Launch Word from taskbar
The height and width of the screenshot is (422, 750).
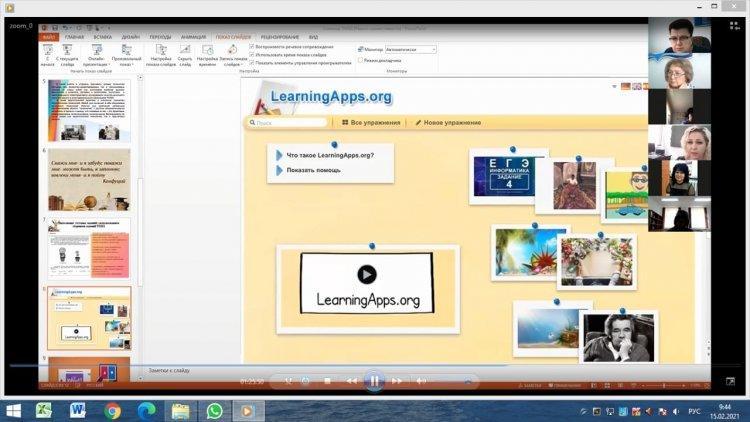77,411
